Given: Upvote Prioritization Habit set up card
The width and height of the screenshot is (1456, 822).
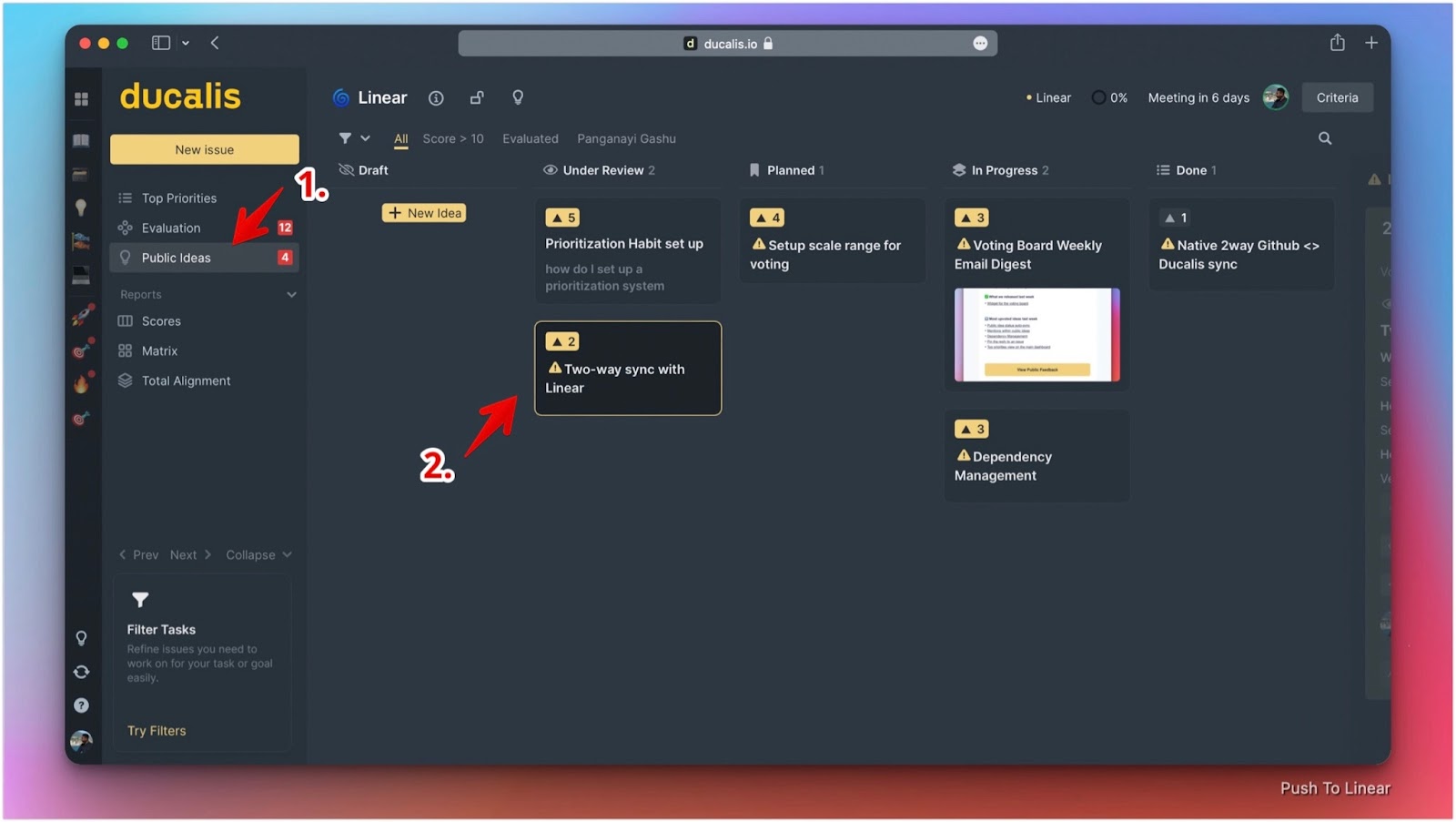Looking at the screenshot, I should tap(562, 218).
